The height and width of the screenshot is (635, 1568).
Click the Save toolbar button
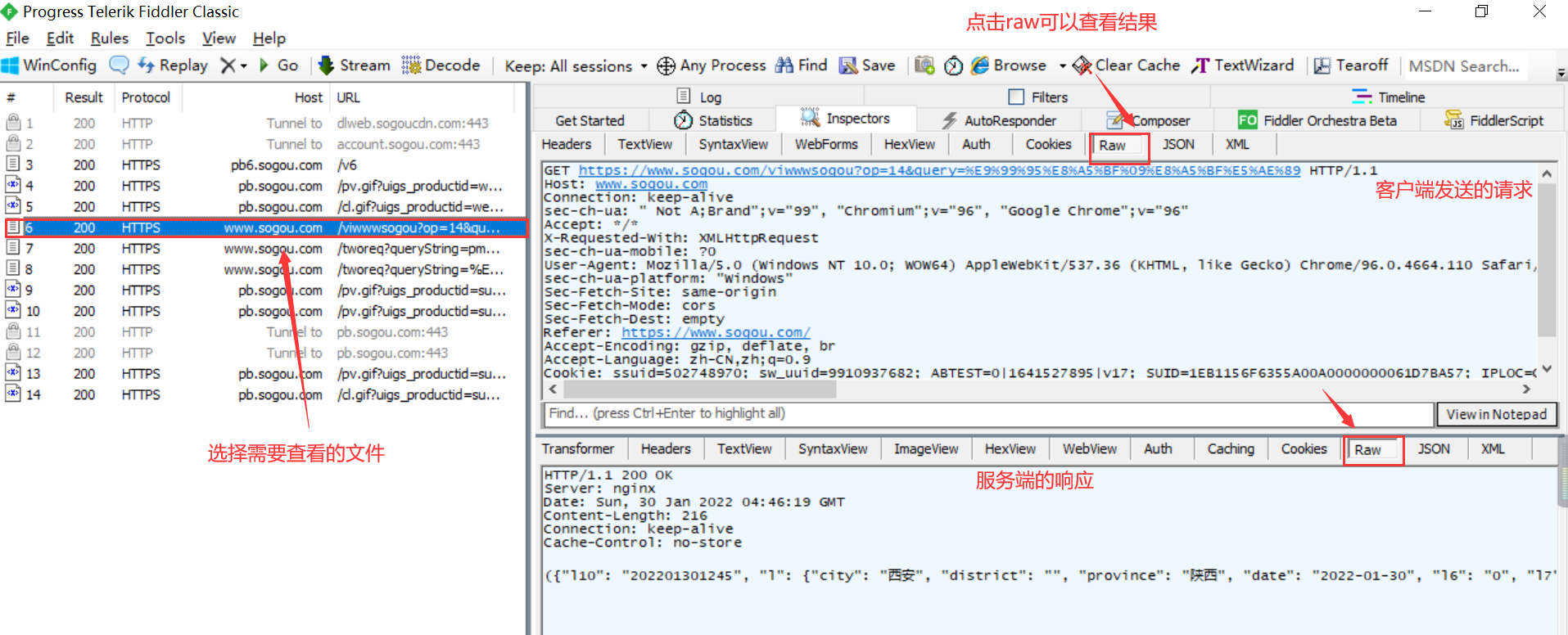coord(867,65)
